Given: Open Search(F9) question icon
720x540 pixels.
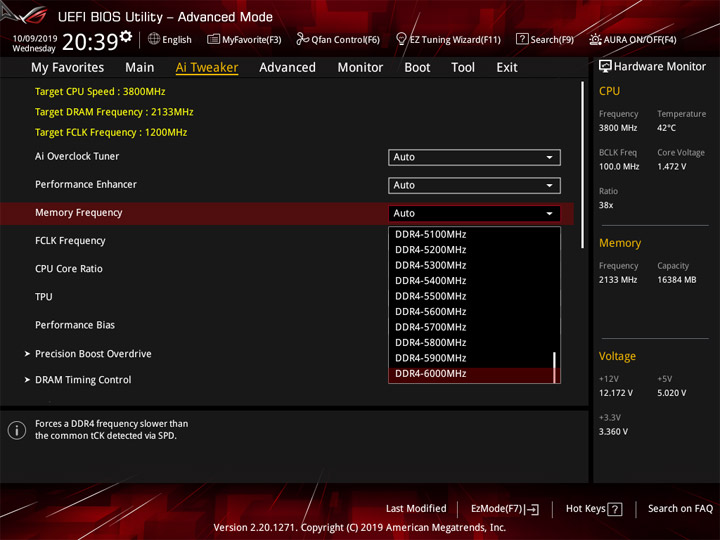Looking at the screenshot, I should (x=522, y=39).
